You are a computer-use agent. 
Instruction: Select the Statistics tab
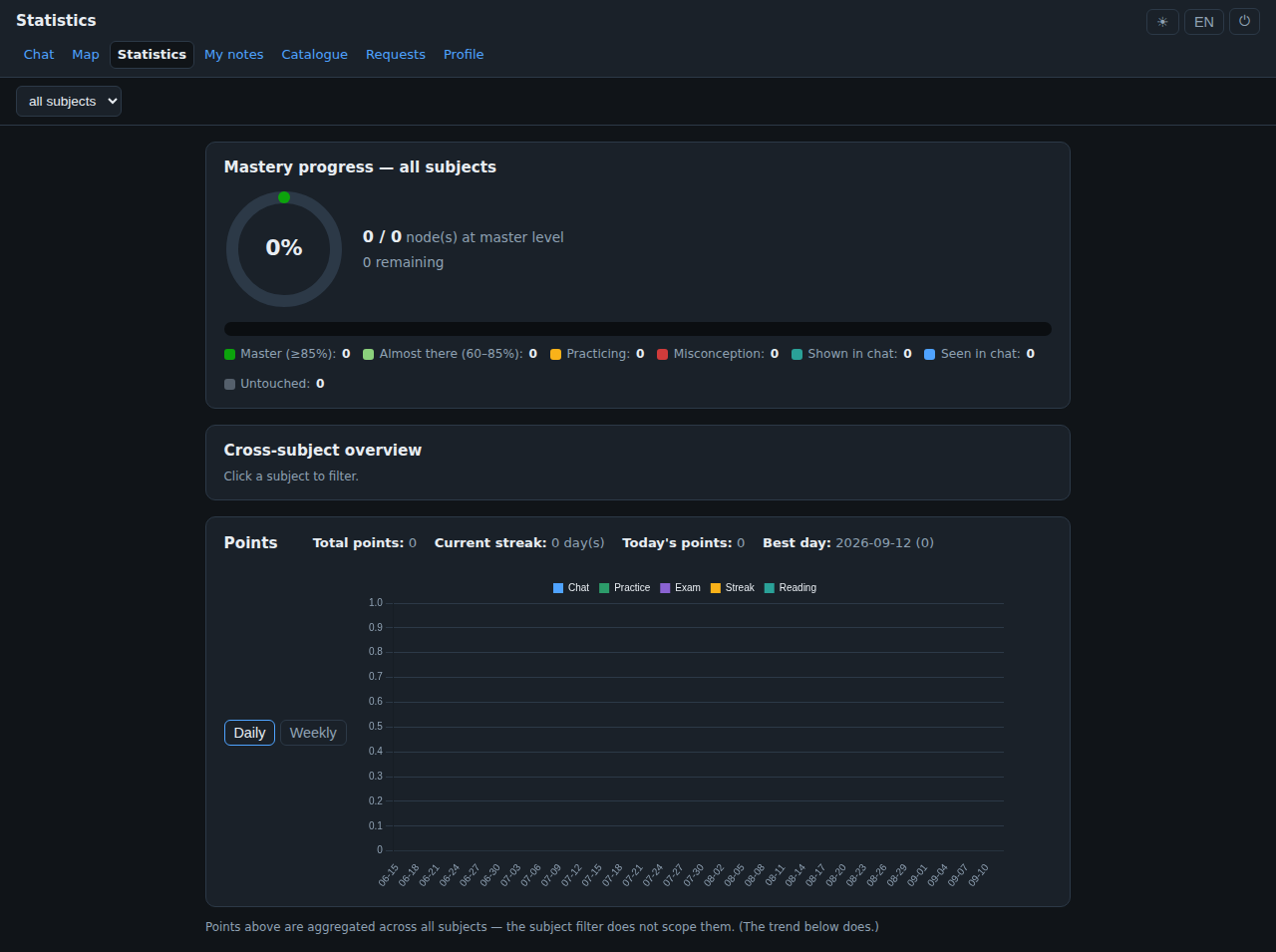[x=152, y=55]
